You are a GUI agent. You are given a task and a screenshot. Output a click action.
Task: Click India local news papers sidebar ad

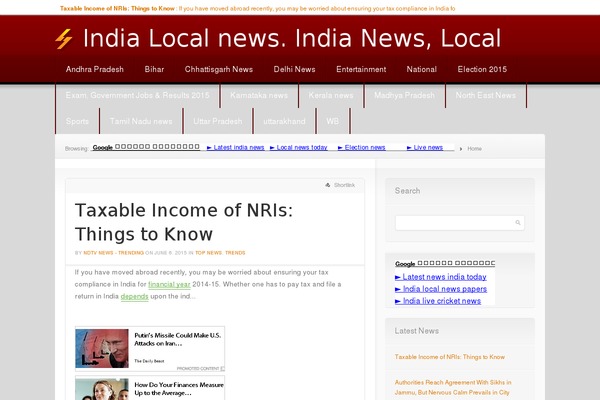coord(441,289)
